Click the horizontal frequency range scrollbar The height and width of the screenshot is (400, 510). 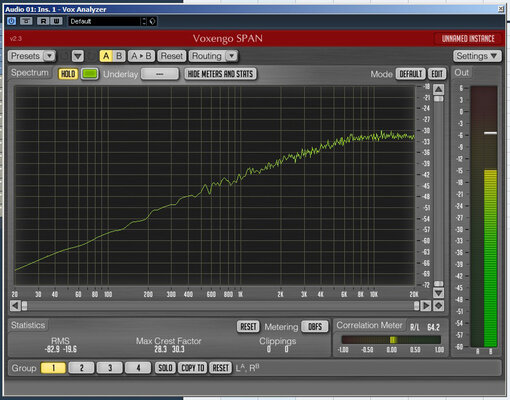tap(220, 306)
